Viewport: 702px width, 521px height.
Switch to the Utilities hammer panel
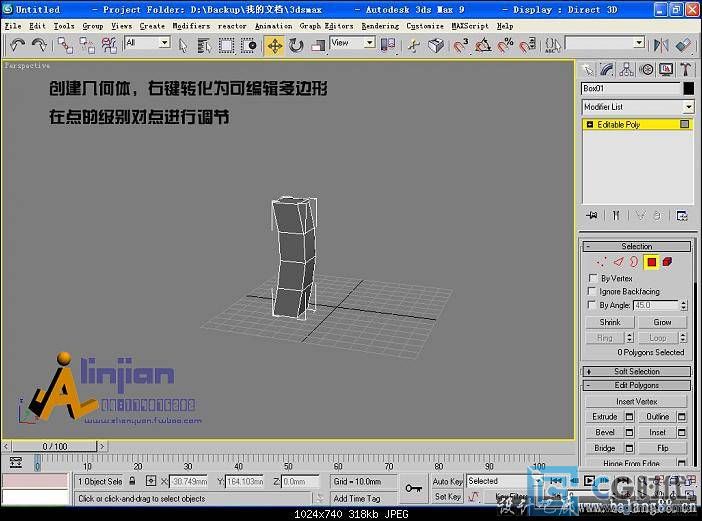[686, 69]
